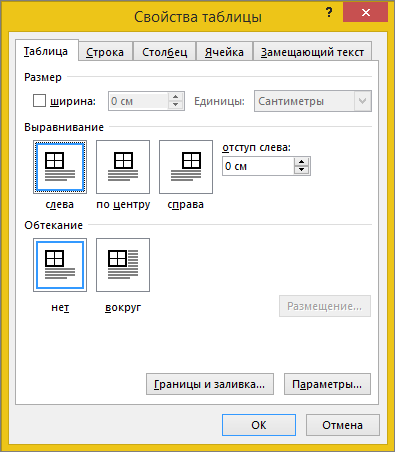Click the "Единицы:" label
The image size is (395, 452).
[219, 101]
